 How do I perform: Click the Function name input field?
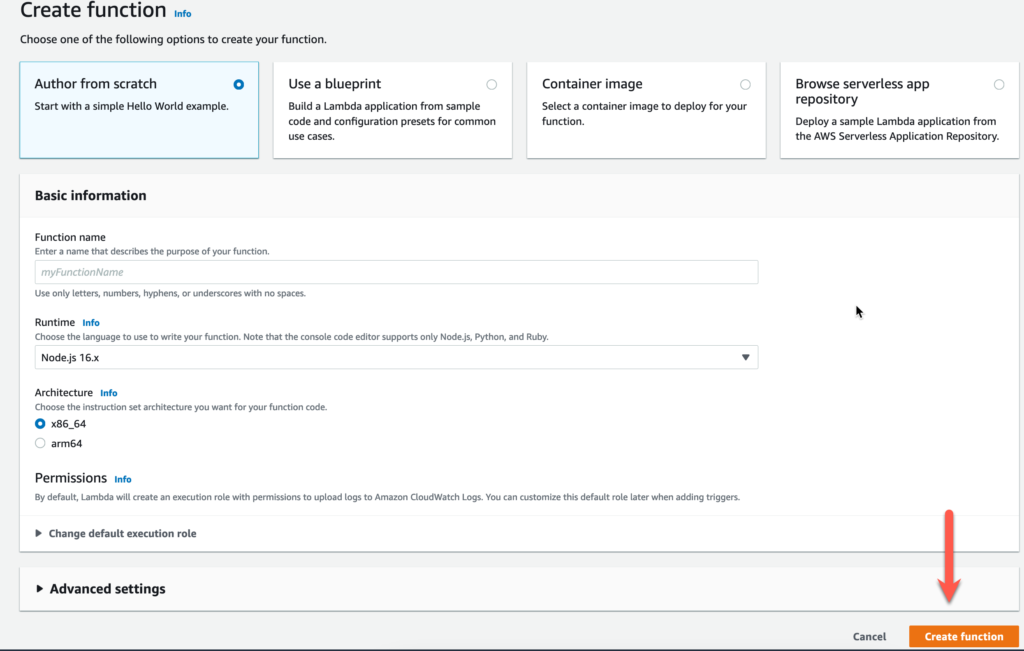(395, 272)
